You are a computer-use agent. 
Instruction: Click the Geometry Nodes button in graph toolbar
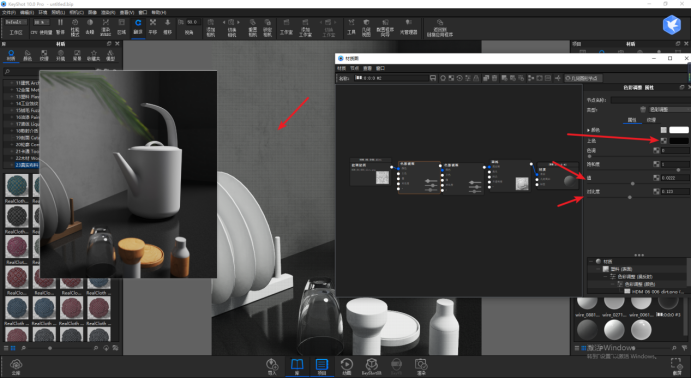pyautogui.click(x=583, y=78)
